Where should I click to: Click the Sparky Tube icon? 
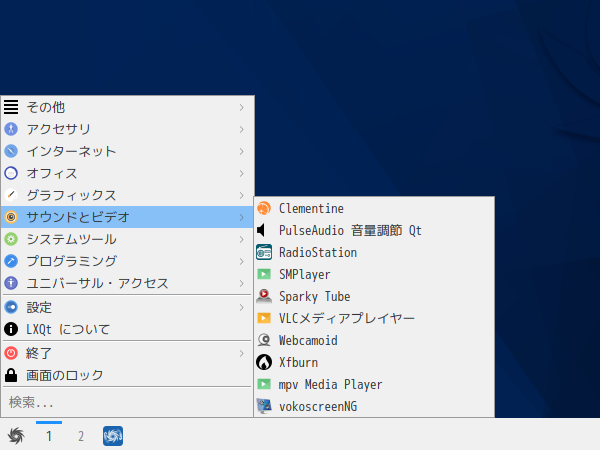[264, 297]
